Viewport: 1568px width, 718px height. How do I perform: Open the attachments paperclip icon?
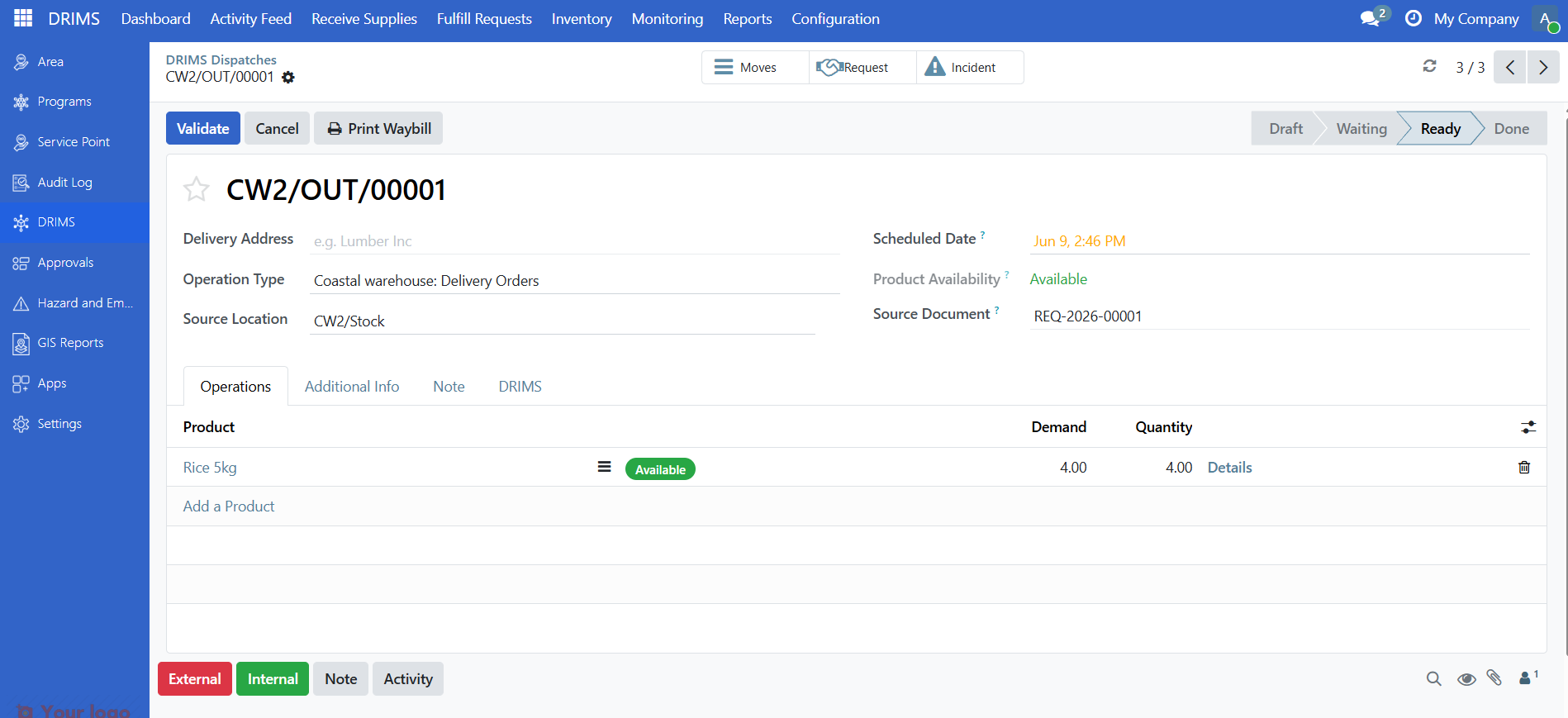(x=1494, y=678)
